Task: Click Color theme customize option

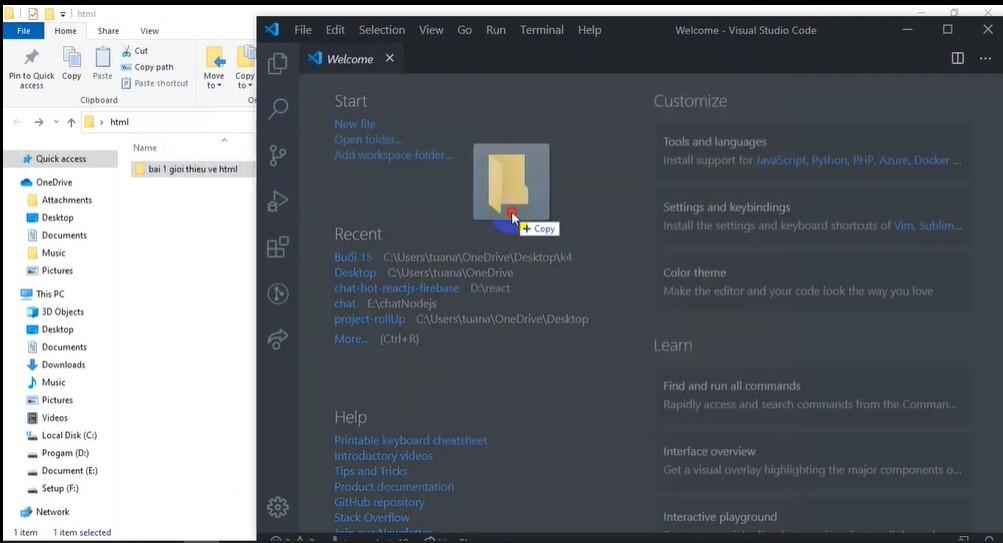Action: point(813,282)
